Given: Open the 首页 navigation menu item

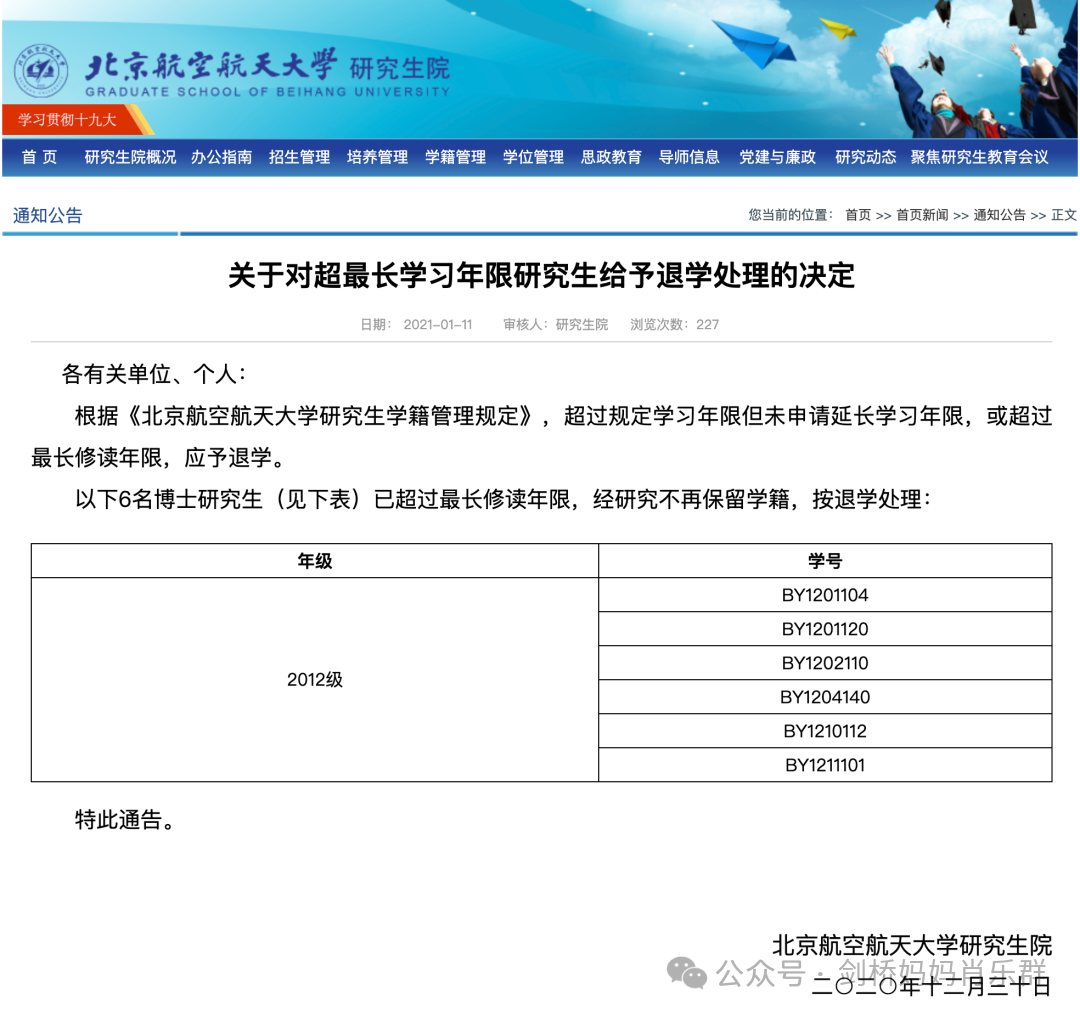Looking at the screenshot, I should pos(38,157).
